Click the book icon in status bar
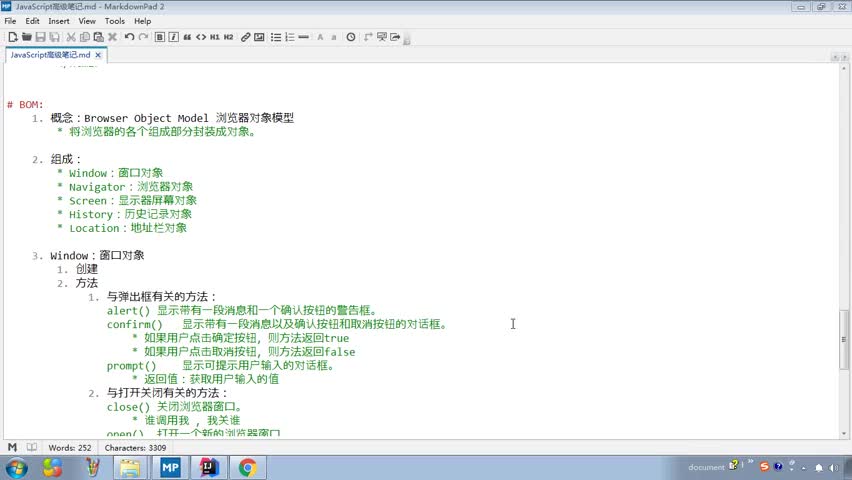The height and width of the screenshot is (480, 852). tap(32, 447)
